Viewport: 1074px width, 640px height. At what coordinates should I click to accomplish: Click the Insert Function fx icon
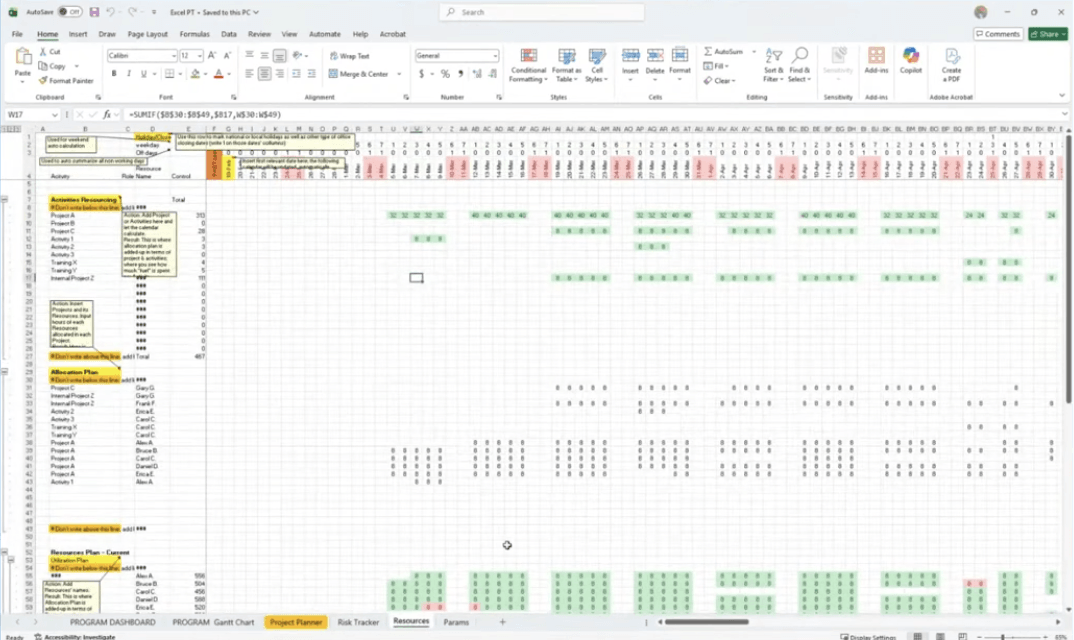(106, 114)
